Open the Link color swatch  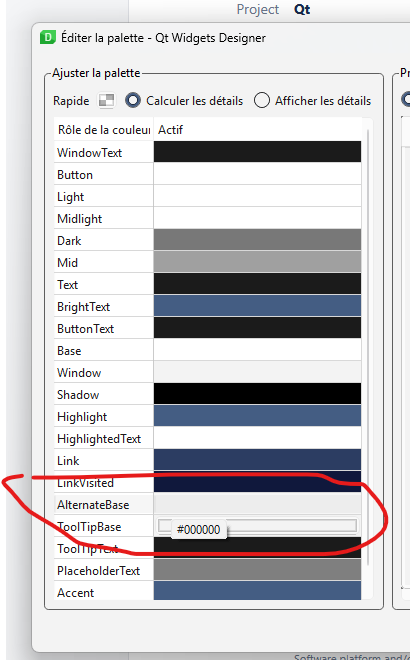click(257, 460)
